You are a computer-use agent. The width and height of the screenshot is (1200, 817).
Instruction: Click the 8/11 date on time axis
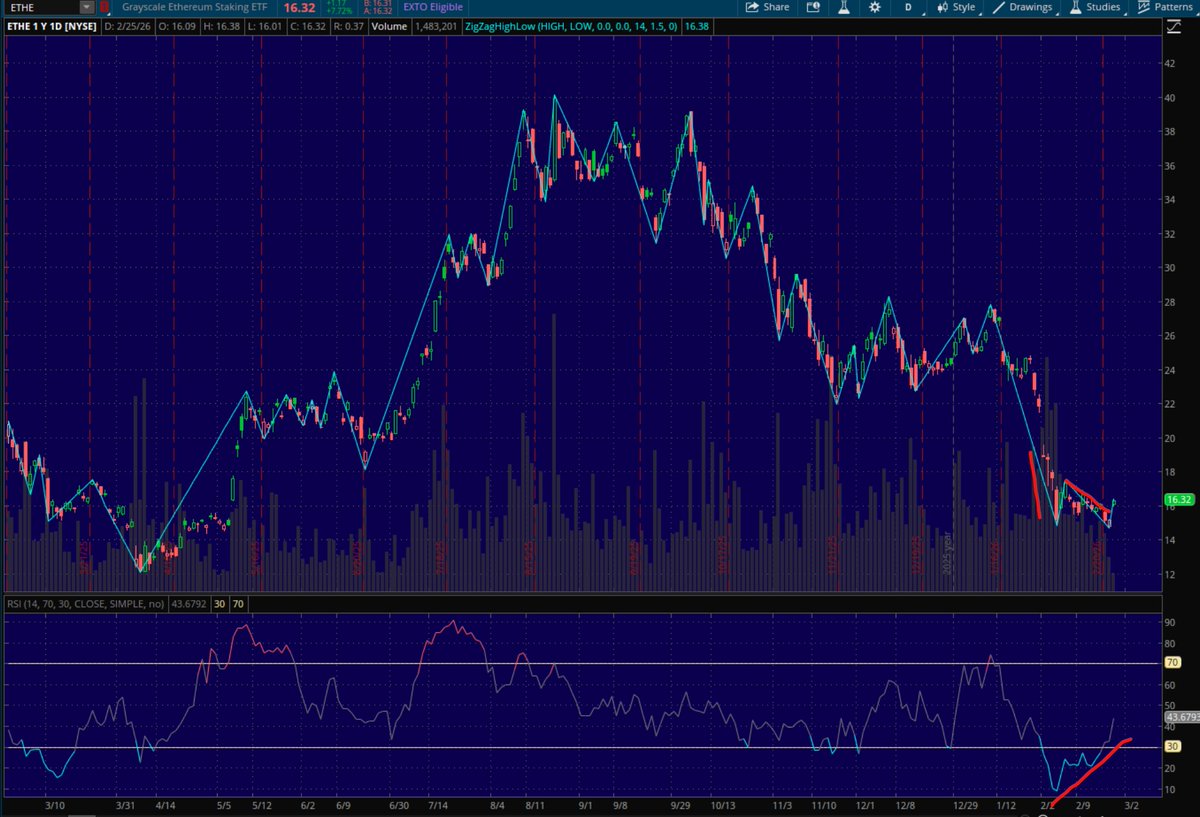534,803
